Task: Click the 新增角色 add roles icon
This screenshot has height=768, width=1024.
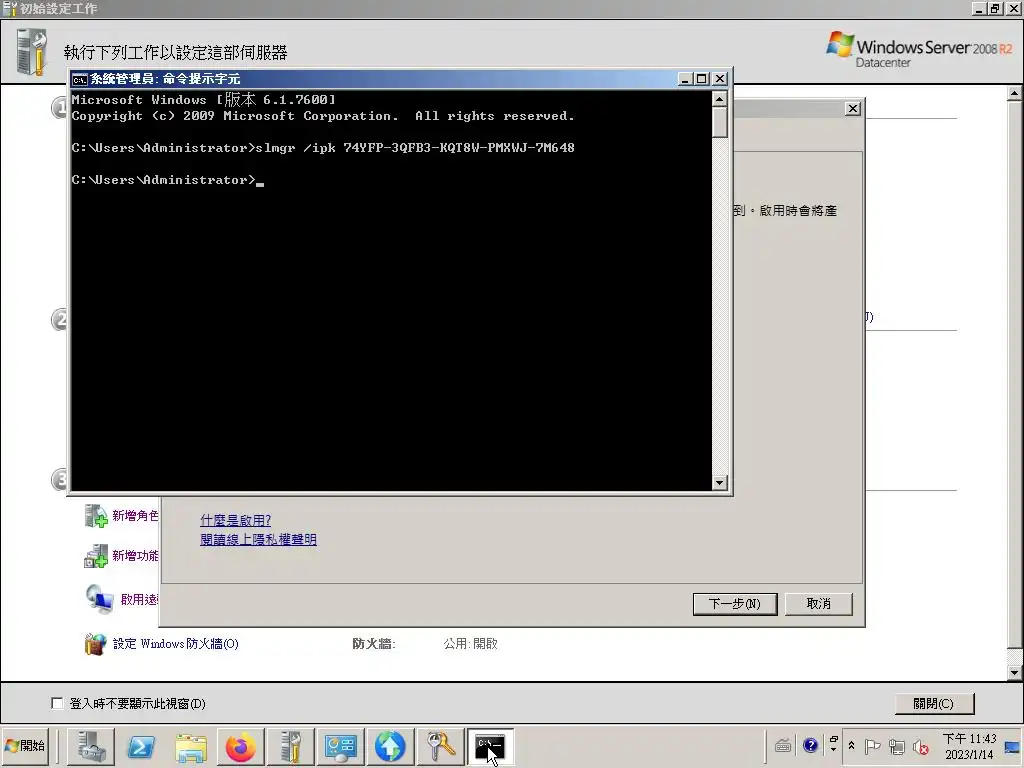Action: 96,515
